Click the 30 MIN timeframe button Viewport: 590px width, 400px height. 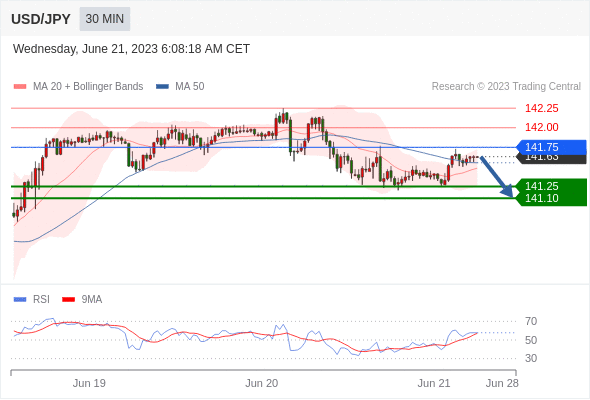105,19
